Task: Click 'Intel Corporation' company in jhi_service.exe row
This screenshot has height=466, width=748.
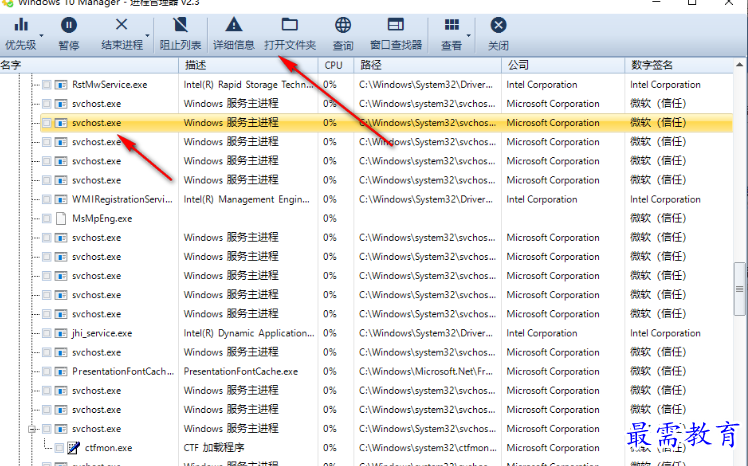Action: [x=541, y=333]
